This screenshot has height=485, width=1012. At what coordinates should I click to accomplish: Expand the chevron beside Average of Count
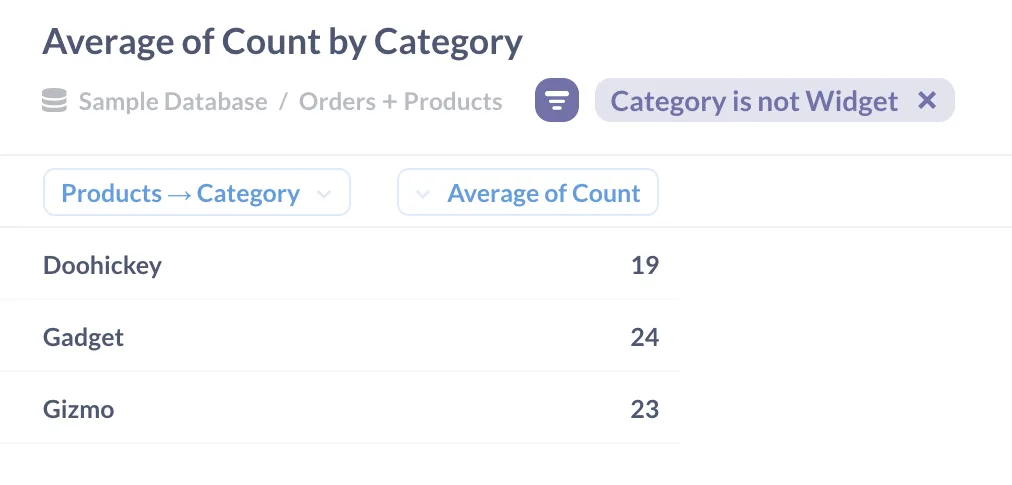pyautogui.click(x=423, y=194)
